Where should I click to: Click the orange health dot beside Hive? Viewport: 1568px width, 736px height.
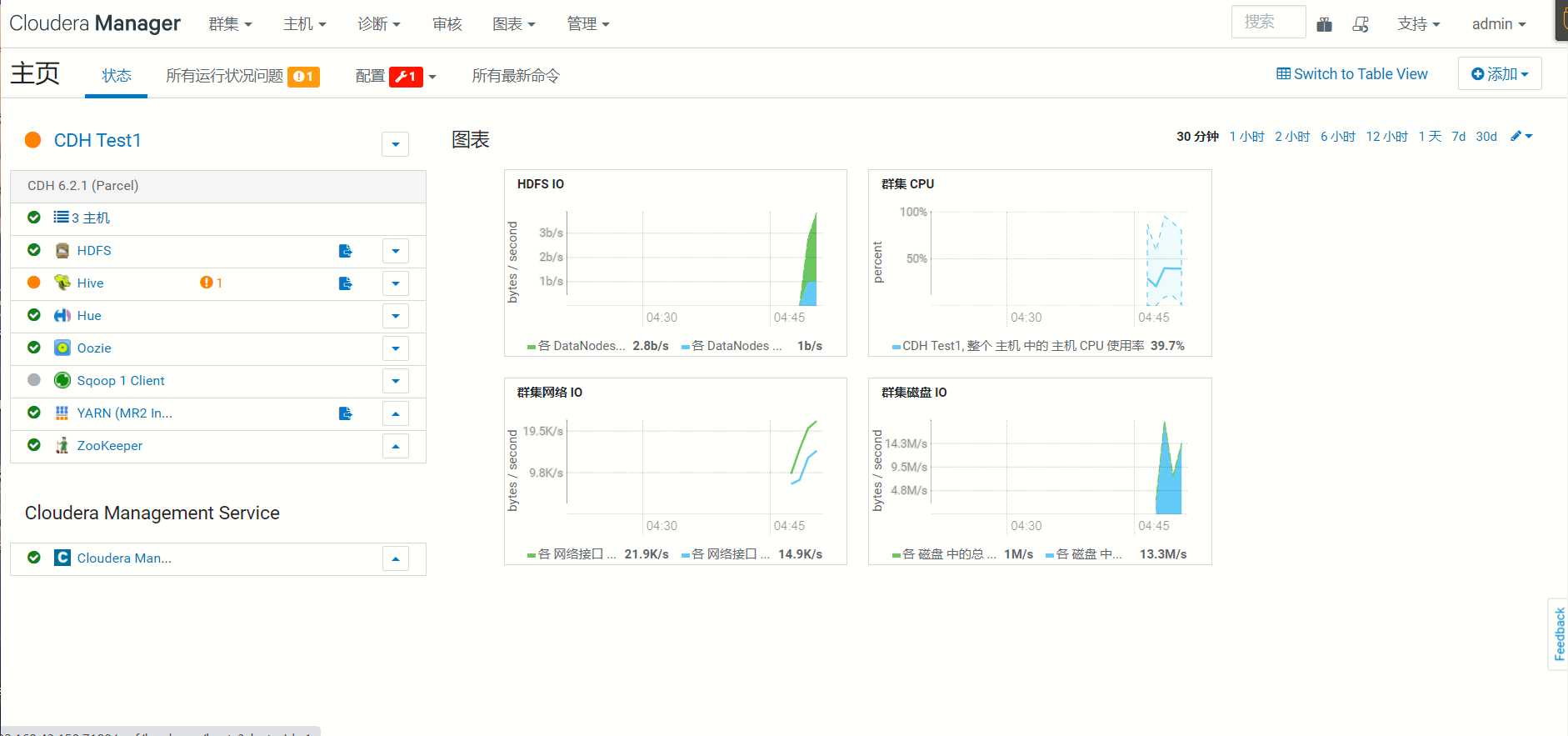34,283
